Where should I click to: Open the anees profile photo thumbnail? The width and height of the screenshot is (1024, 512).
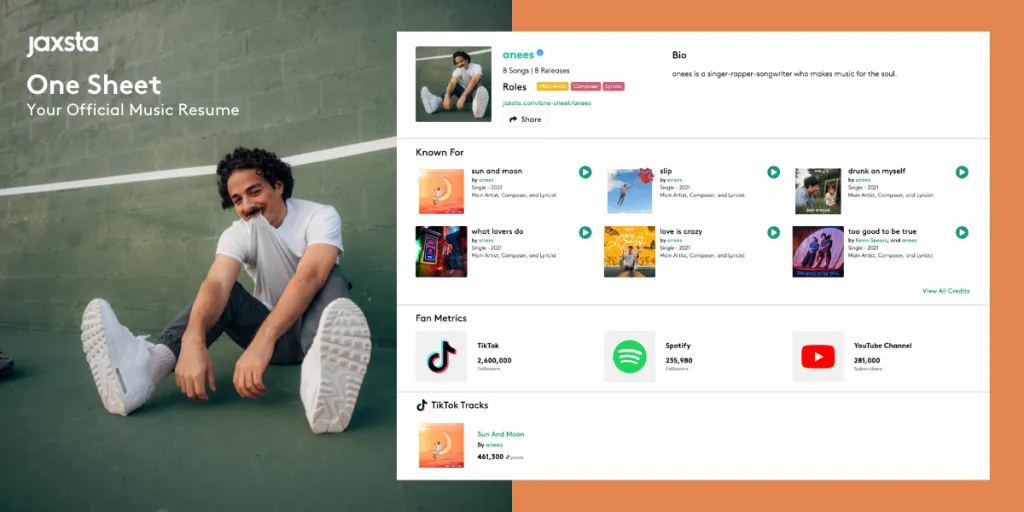[x=455, y=84]
